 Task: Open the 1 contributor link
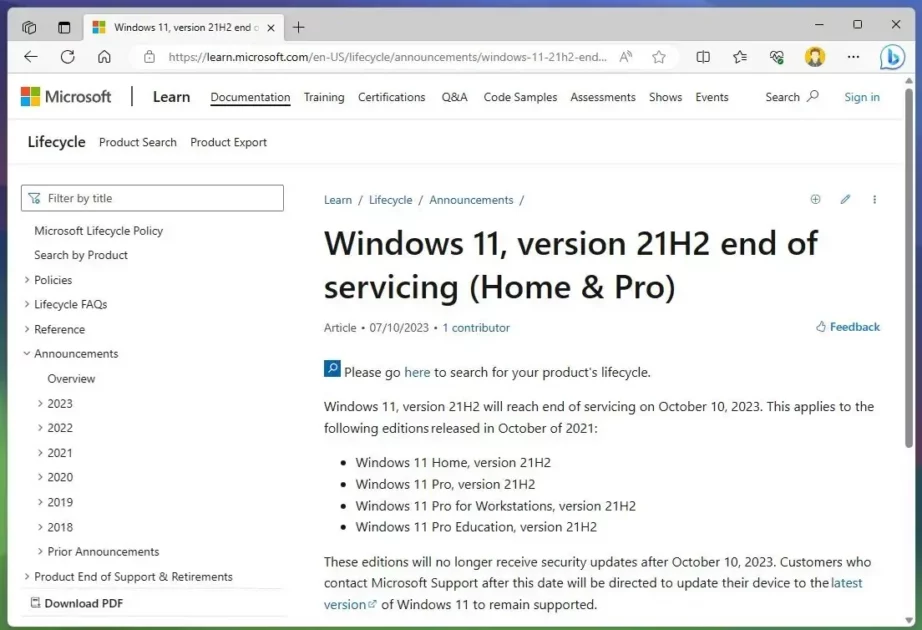pyautogui.click(x=476, y=328)
